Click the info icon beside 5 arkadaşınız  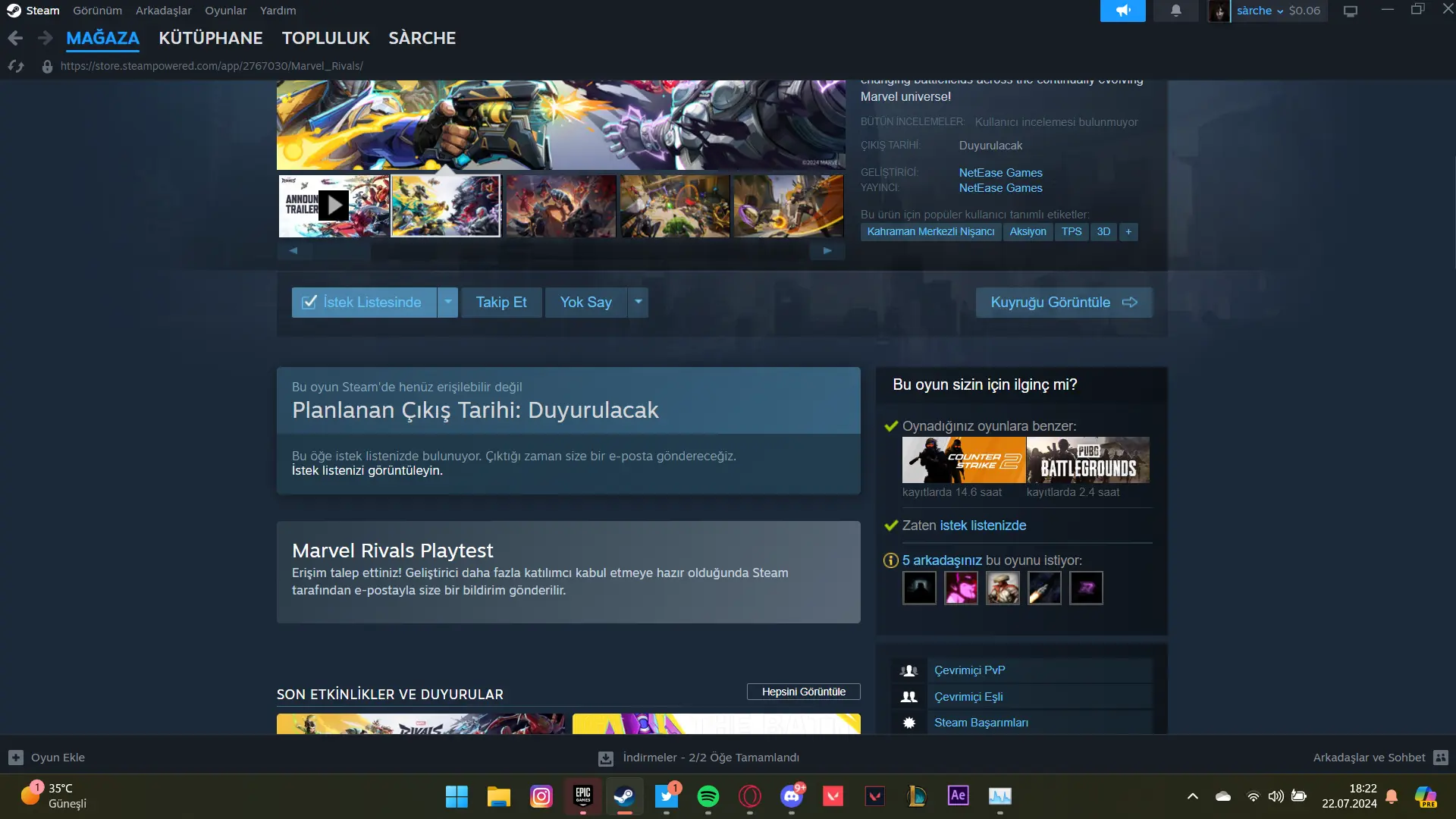pyautogui.click(x=891, y=560)
